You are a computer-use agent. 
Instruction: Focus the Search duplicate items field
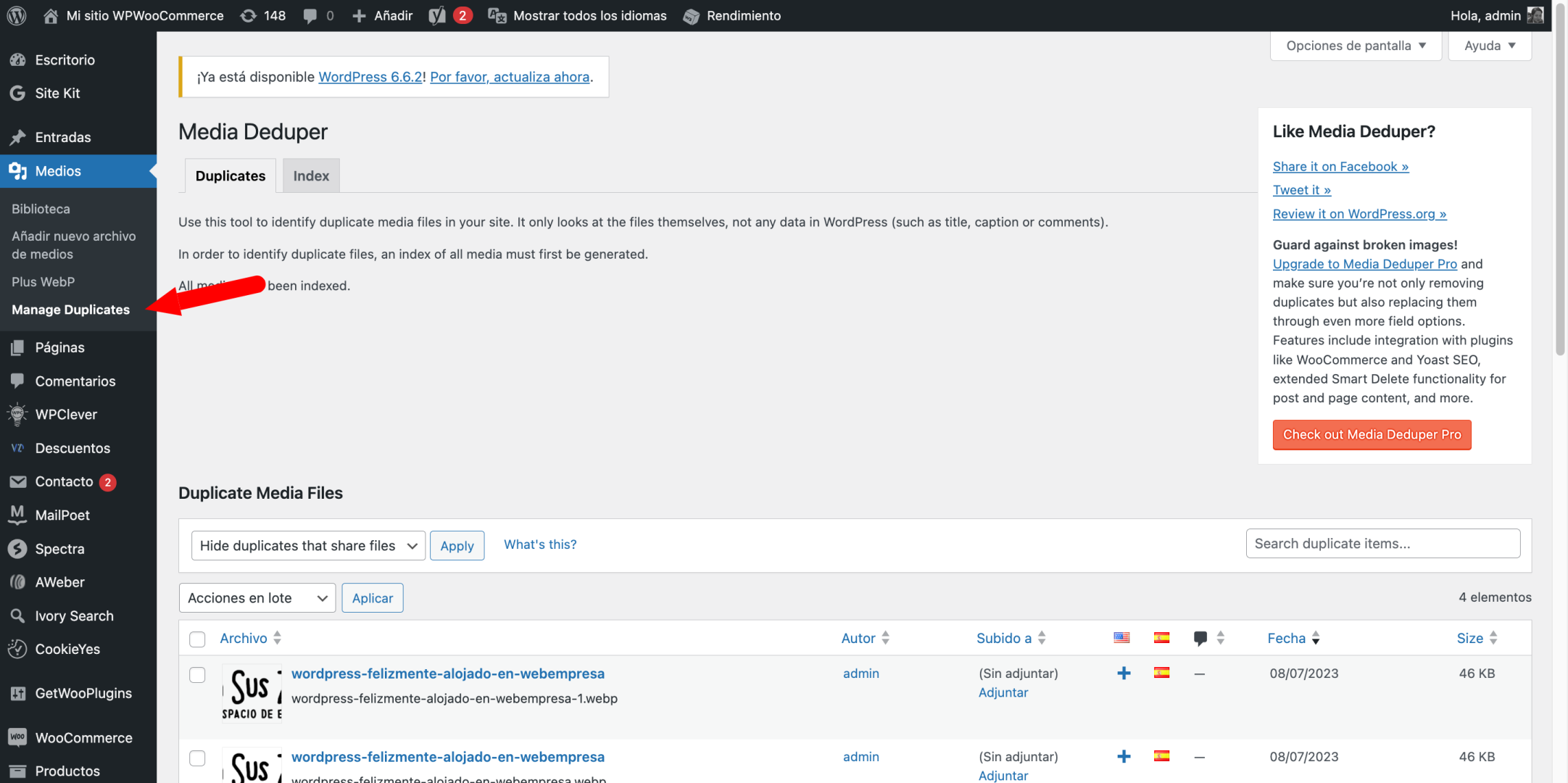(x=1382, y=544)
